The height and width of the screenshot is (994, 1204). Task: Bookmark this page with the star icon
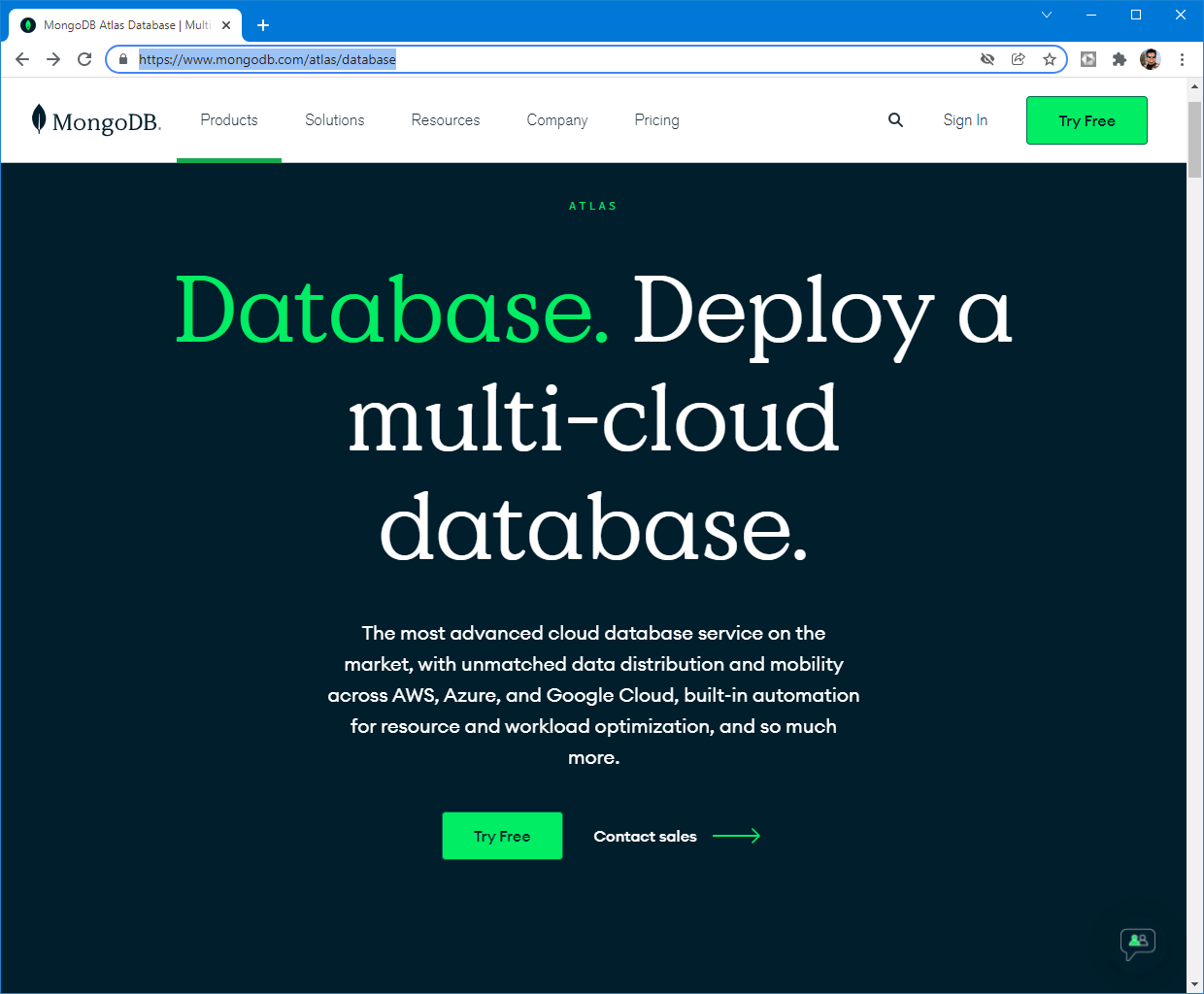point(1050,59)
